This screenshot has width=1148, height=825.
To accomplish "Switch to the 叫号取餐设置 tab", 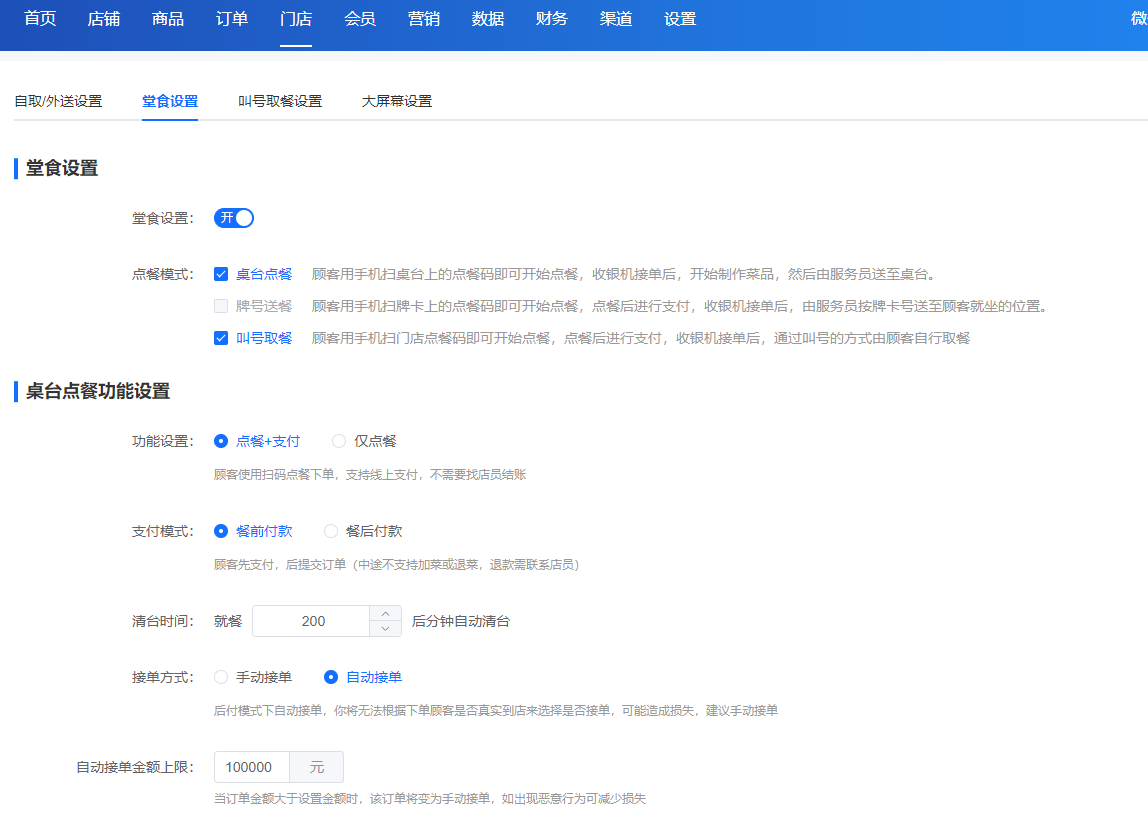I will click(x=280, y=101).
